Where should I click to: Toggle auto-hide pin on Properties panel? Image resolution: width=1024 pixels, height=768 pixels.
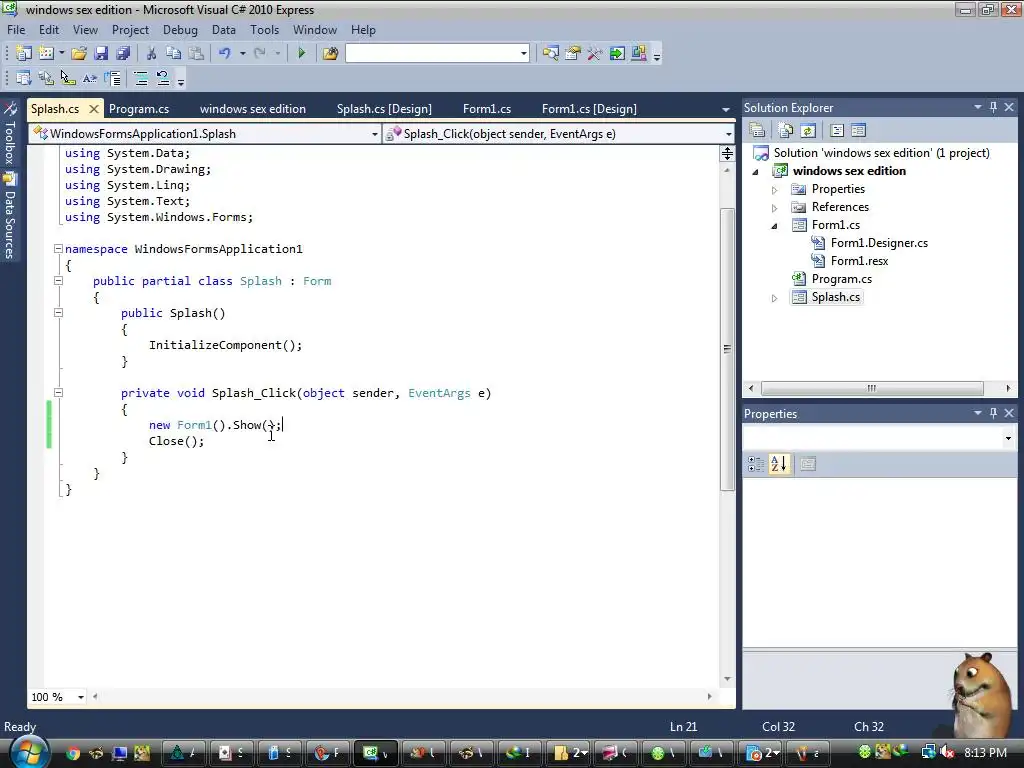(x=993, y=413)
